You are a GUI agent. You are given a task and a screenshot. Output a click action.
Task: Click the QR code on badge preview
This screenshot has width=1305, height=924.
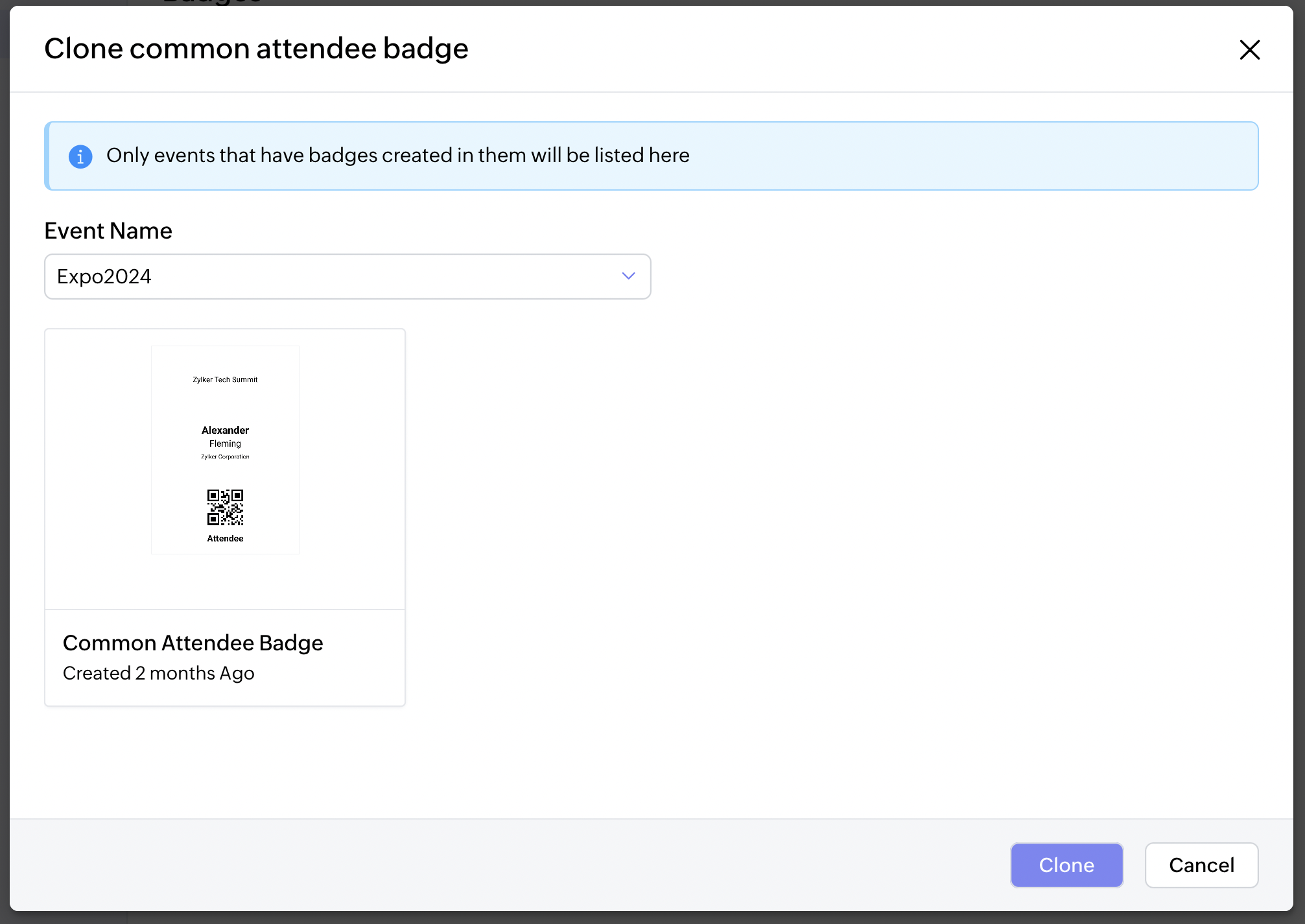pyautogui.click(x=225, y=507)
